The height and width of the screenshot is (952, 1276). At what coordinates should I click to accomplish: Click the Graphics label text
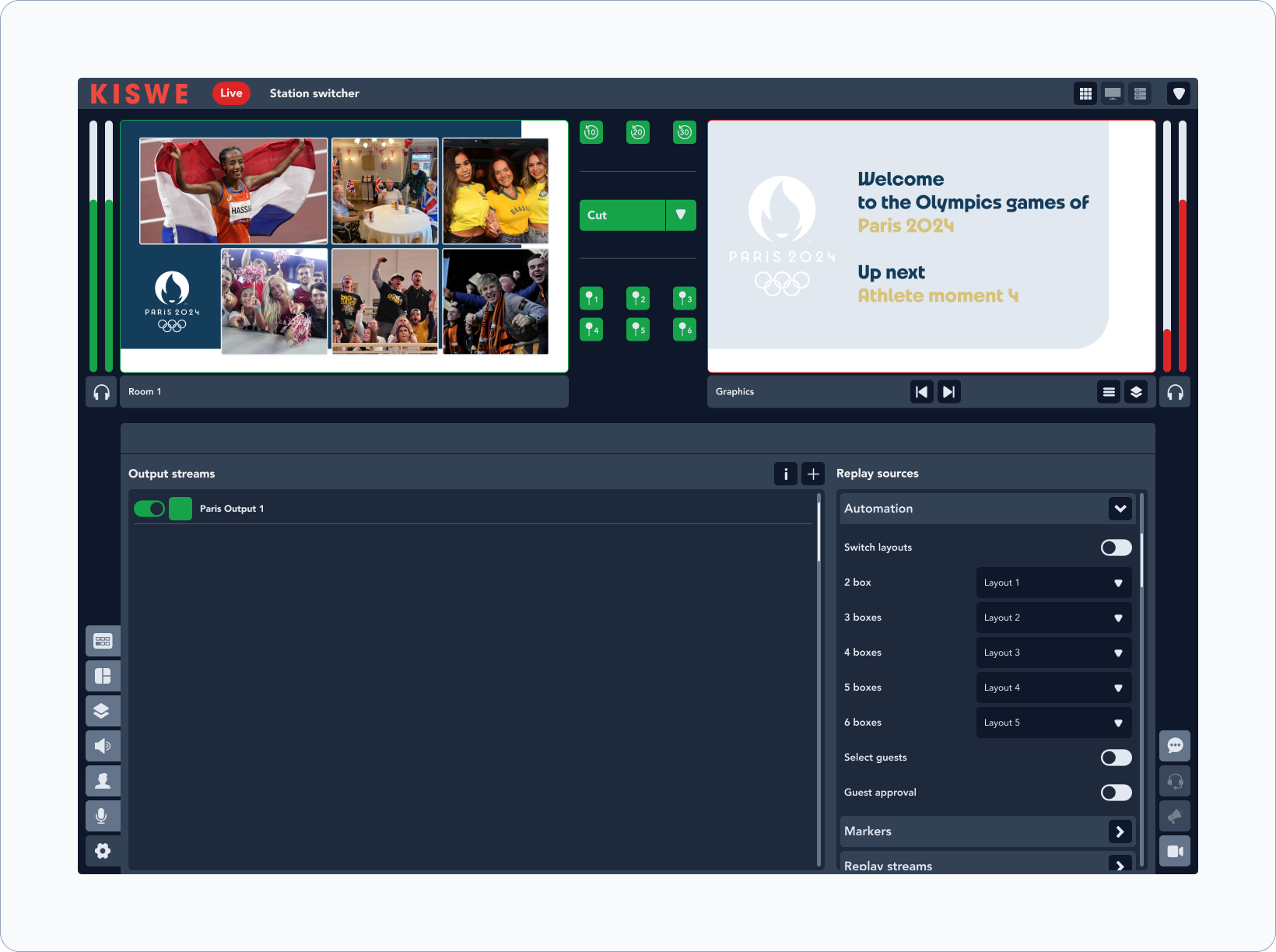[734, 392]
